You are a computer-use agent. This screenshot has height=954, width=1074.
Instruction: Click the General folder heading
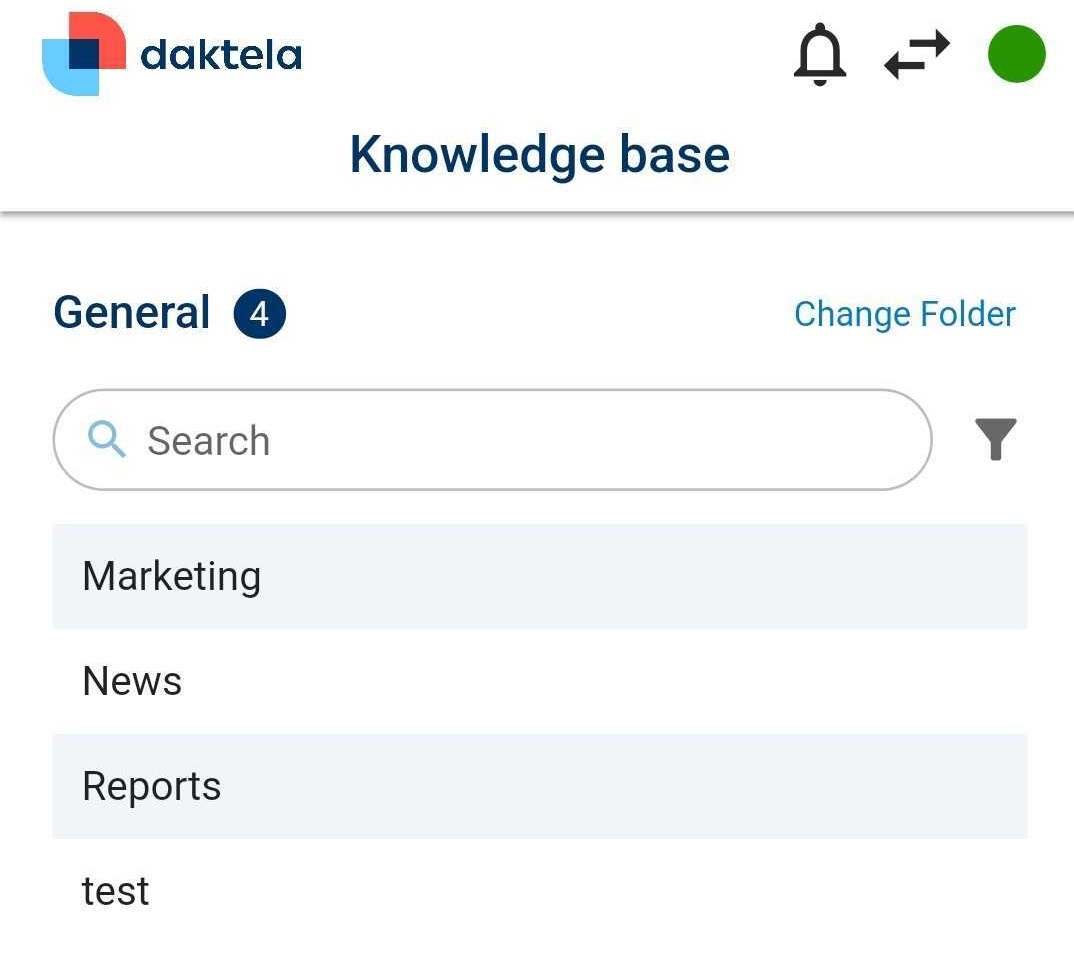click(x=132, y=313)
